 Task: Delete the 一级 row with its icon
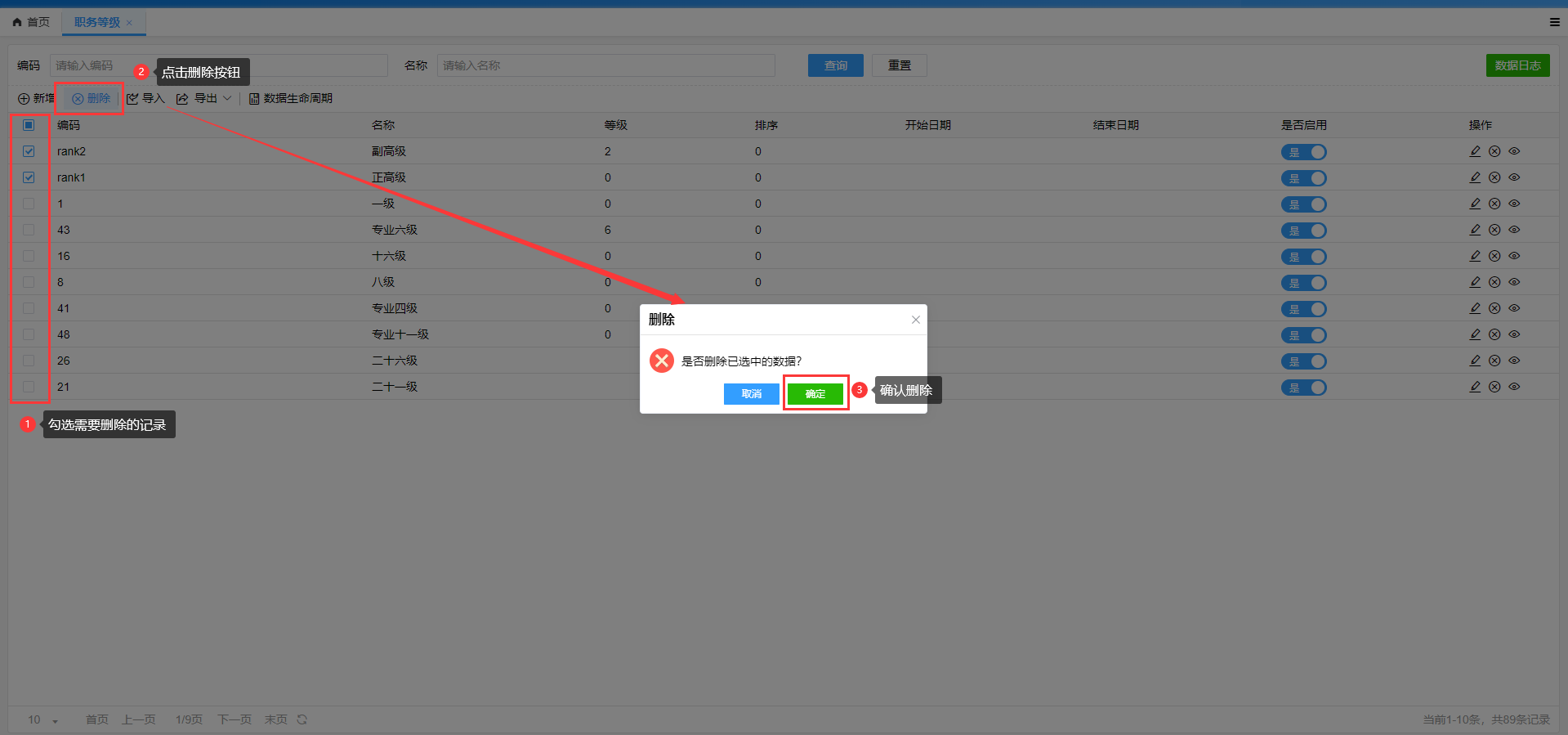[1494, 204]
